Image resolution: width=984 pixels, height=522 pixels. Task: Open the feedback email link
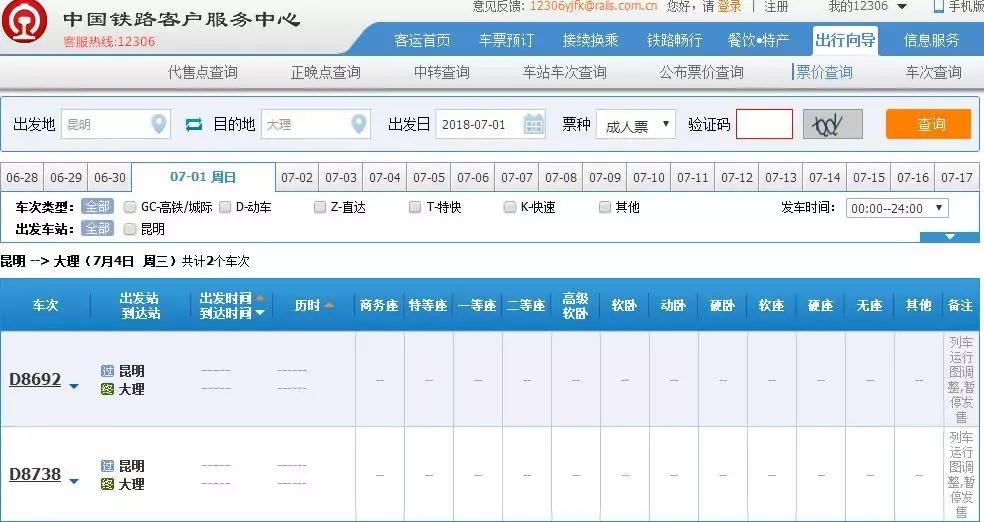(594, 6)
